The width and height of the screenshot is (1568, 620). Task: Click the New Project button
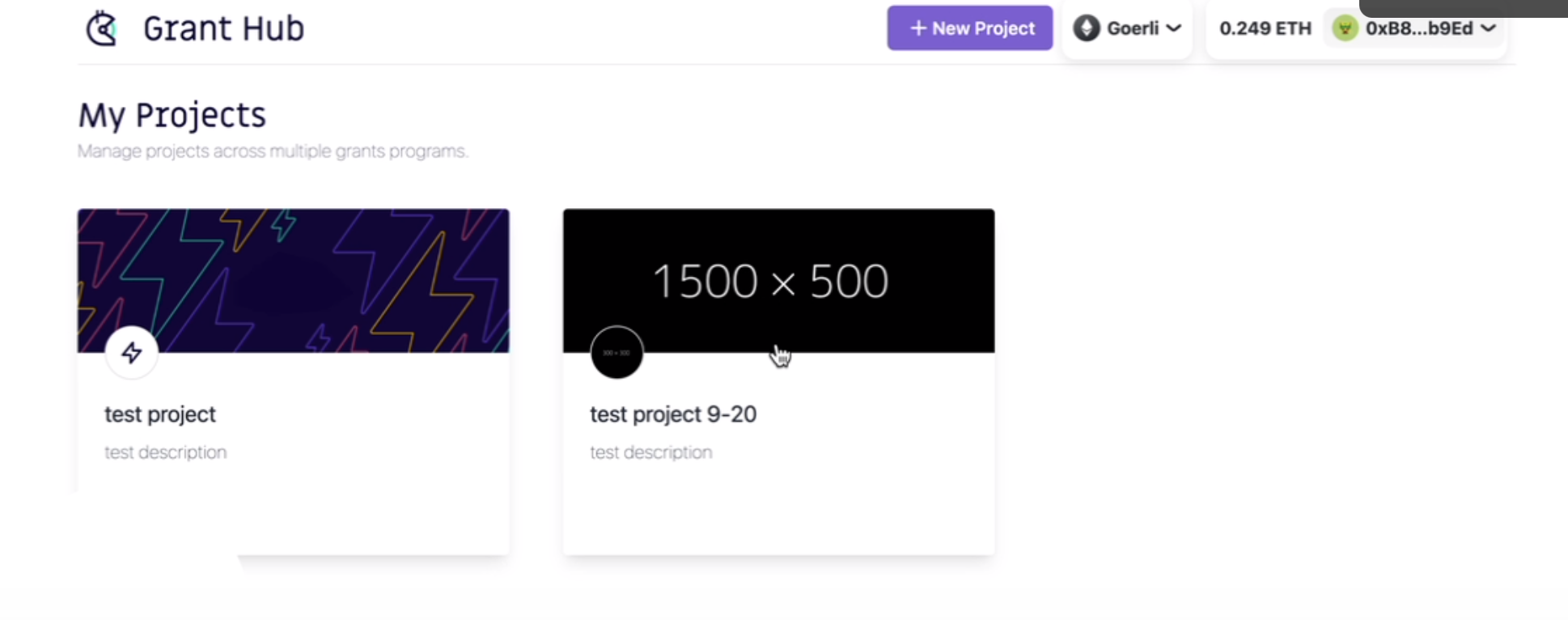tap(969, 28)
